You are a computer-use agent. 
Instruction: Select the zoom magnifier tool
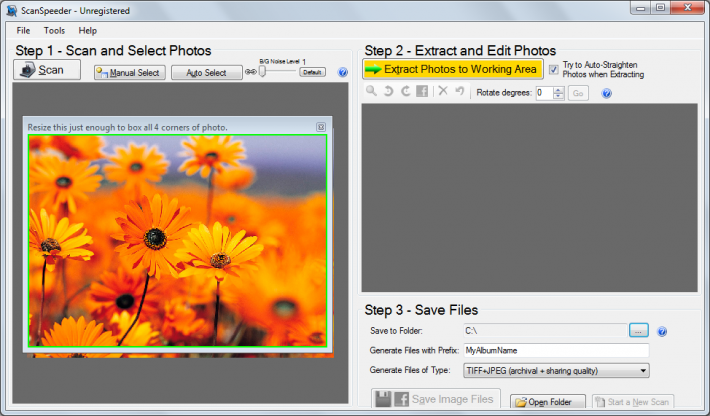371,91
